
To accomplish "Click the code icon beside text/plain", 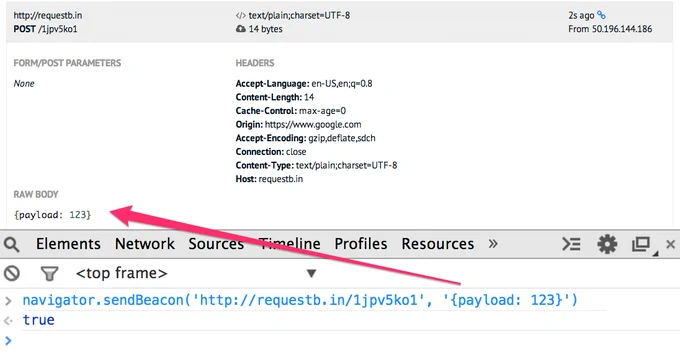I will (x=241, y=16).
